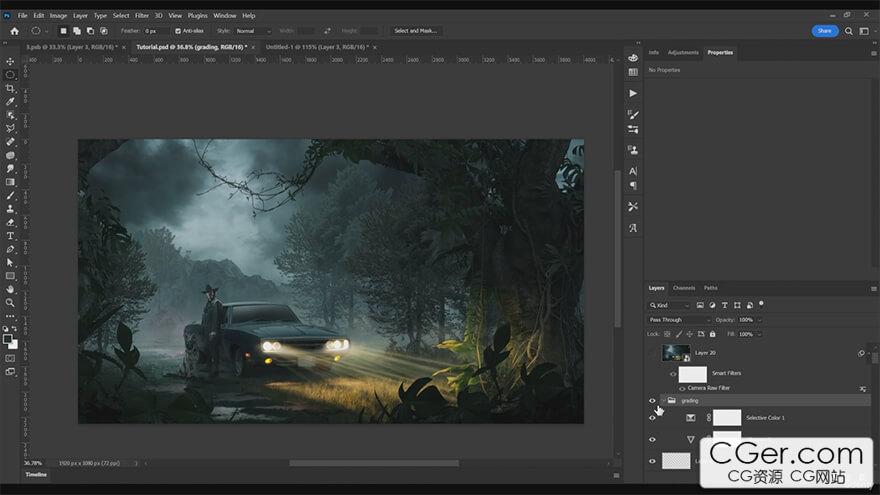The image size is (880, 495).
Task: Filter layers by pixel layer icon
Action: coord(700,305)
